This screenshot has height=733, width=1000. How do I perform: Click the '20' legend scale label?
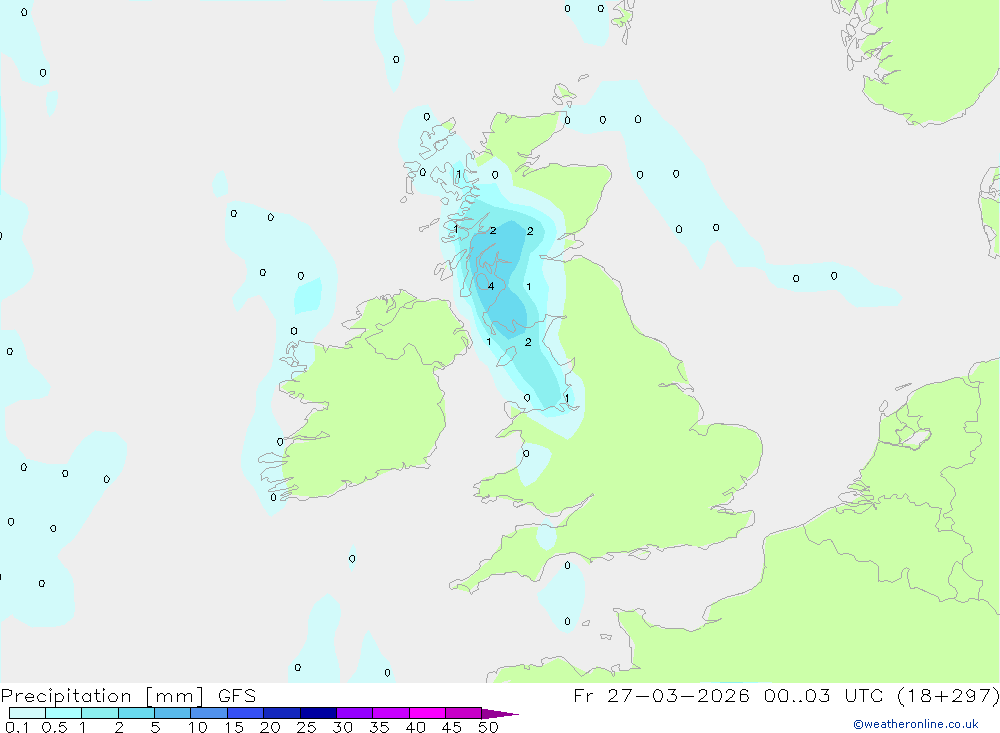pyautogui.click(x=270, y=727)
